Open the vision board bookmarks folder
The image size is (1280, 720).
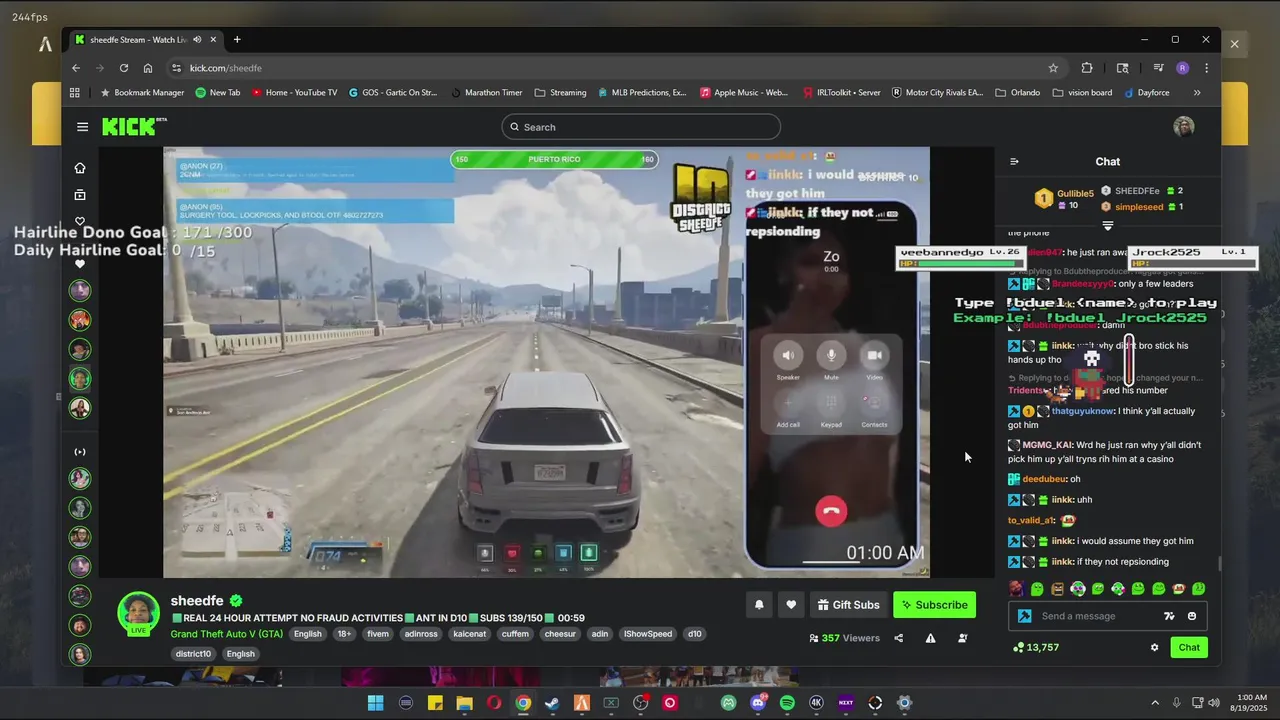(1082, 93)
